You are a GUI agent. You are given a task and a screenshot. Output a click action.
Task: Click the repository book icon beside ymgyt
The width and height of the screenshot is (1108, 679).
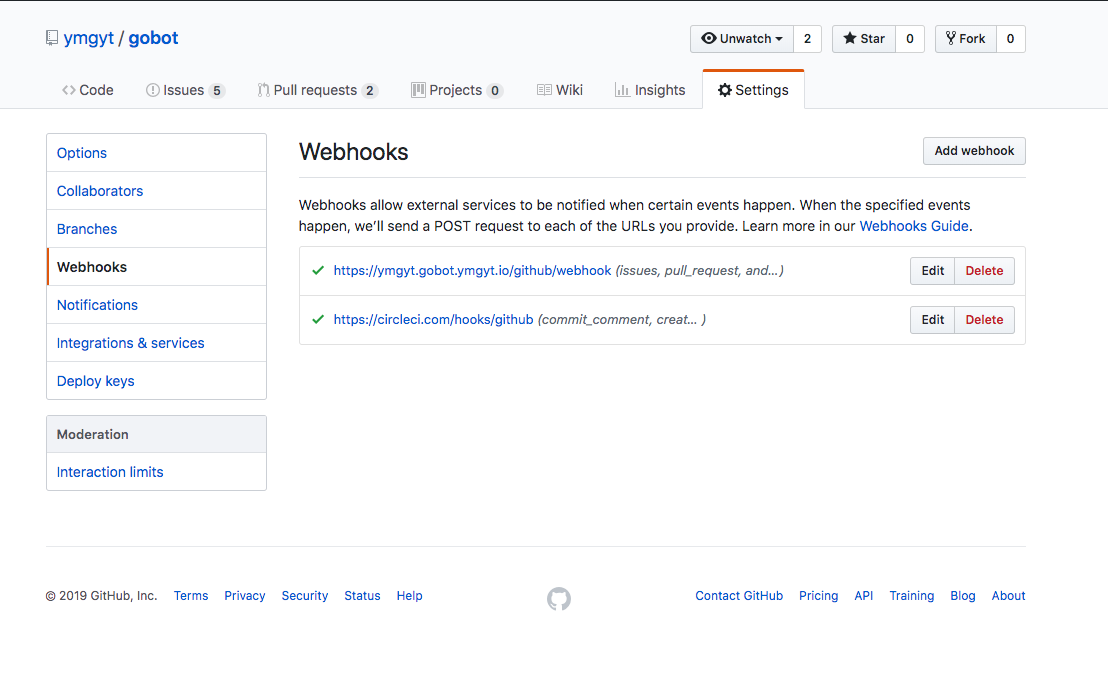52,38
